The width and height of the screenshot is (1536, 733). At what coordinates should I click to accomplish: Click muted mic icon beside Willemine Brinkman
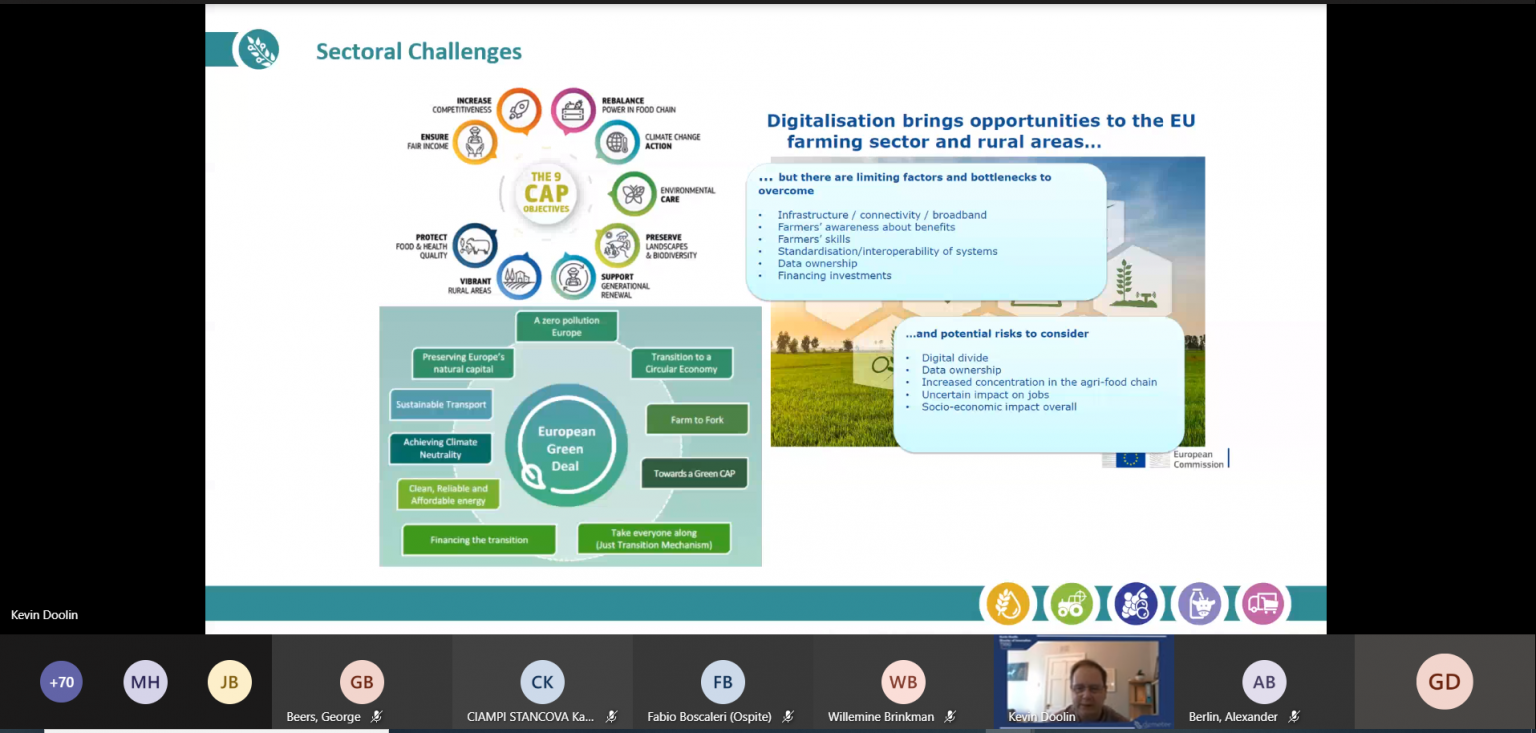950,716
